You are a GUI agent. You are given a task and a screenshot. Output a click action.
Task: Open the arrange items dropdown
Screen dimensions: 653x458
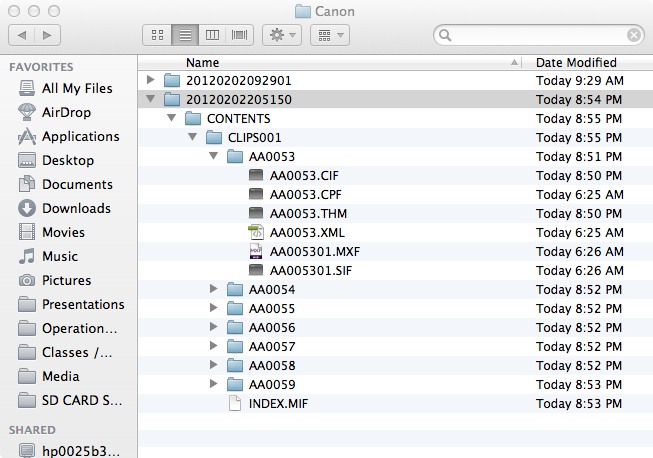(329, 35)
